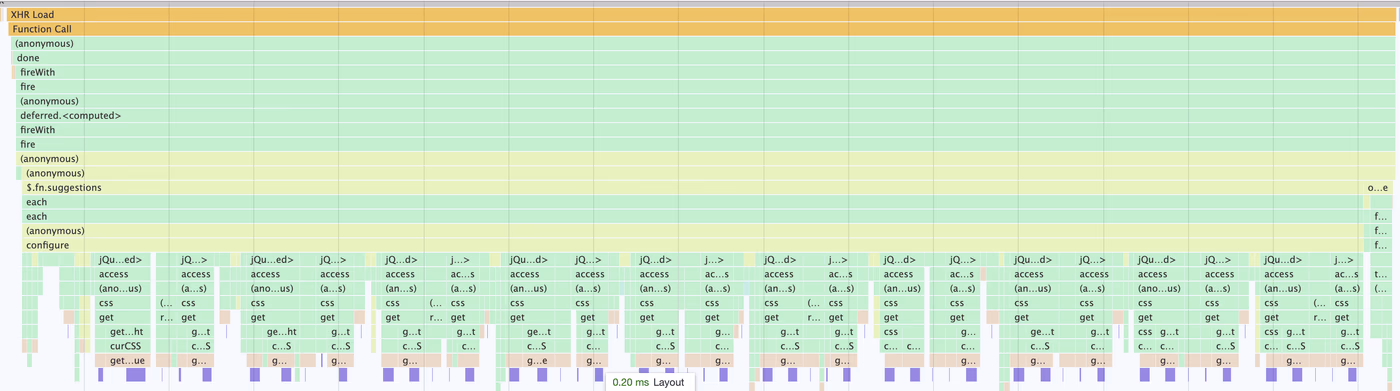The height and width of the screenshot is (391, 1400).
Task: Select the Function Call bar
Action: [x=701, y=29]
